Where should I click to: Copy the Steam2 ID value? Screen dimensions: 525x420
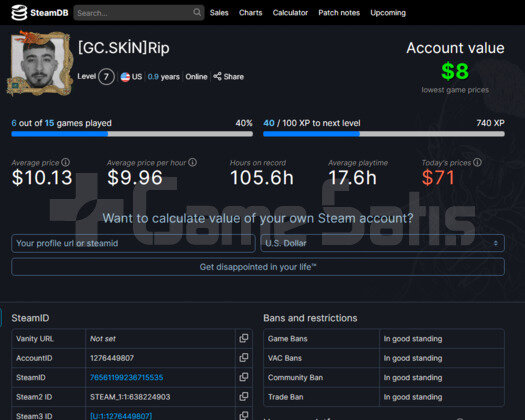click(244, 397)
